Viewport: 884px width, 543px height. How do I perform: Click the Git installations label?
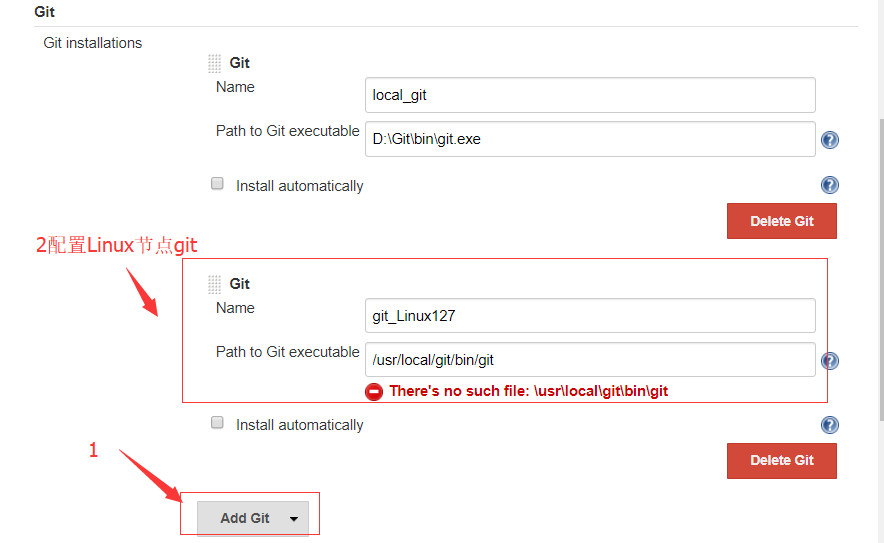tap(92, 43)
